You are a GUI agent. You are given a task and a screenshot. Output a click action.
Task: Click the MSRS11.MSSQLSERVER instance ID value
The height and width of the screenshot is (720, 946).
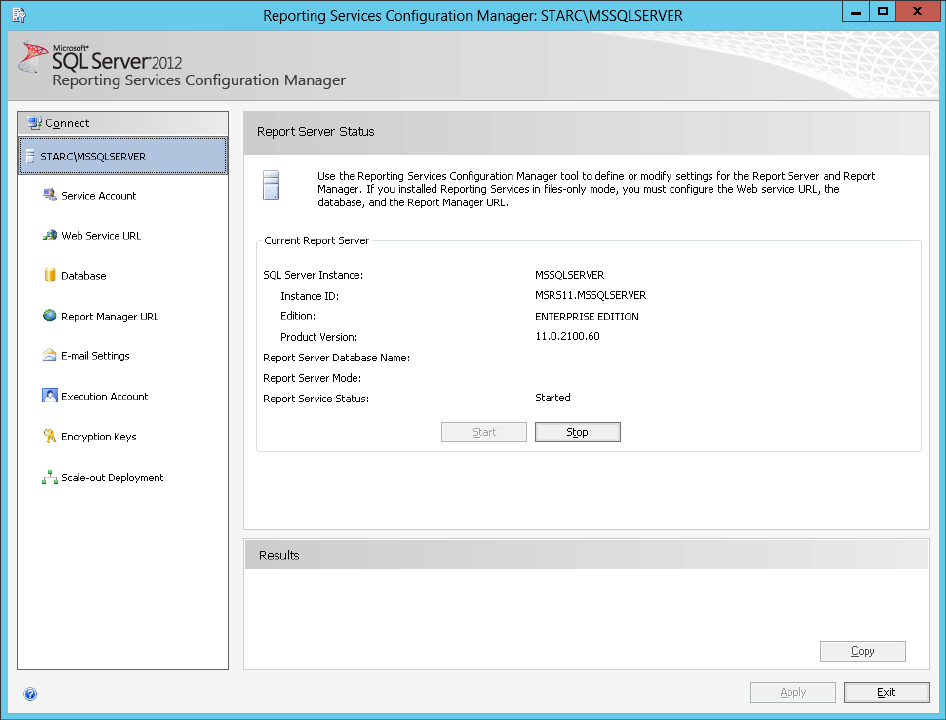[590, 295]
